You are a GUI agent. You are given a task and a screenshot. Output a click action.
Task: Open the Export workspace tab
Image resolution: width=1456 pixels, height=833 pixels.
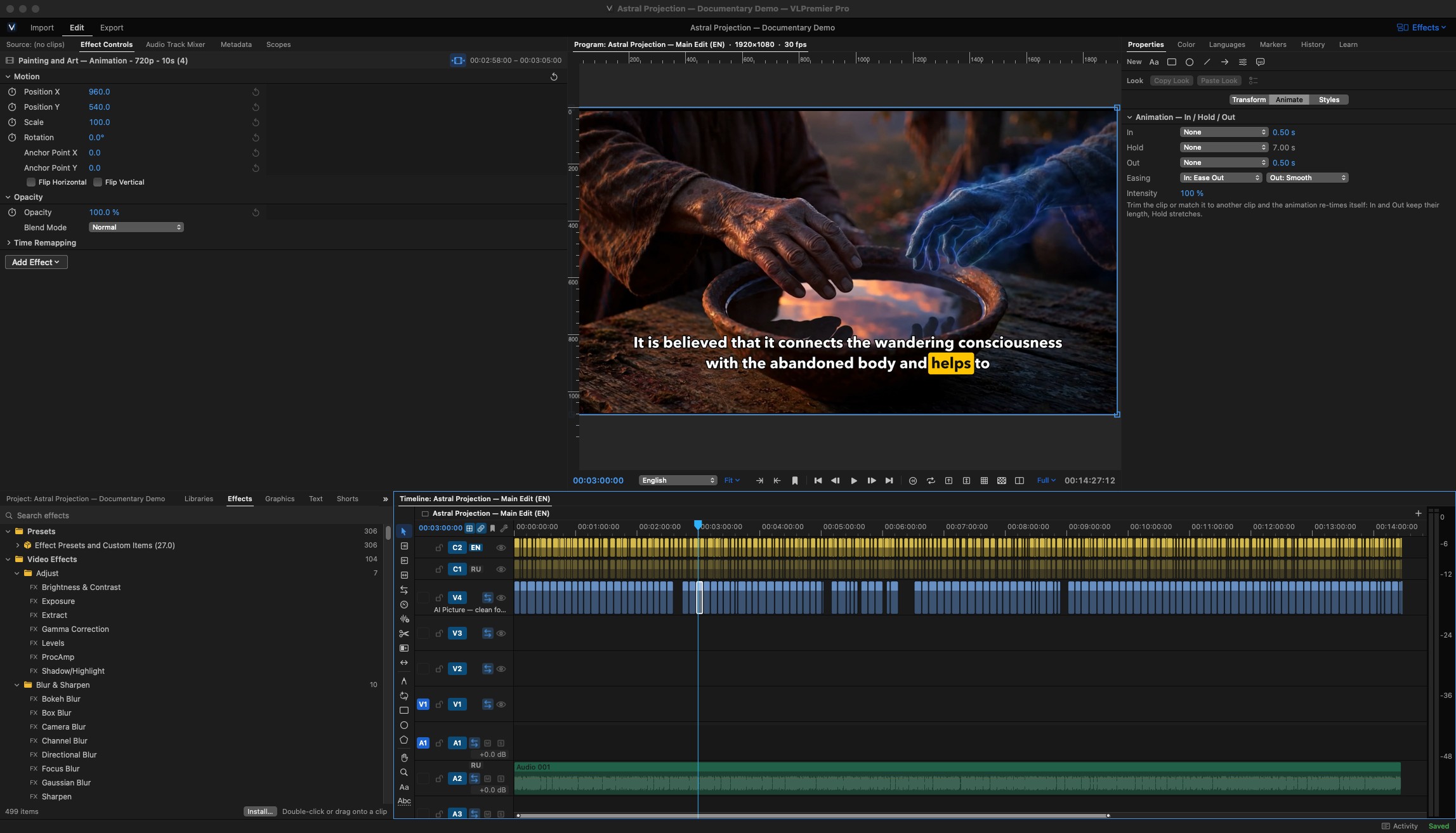pyautogui.click(x=112, y=27)
